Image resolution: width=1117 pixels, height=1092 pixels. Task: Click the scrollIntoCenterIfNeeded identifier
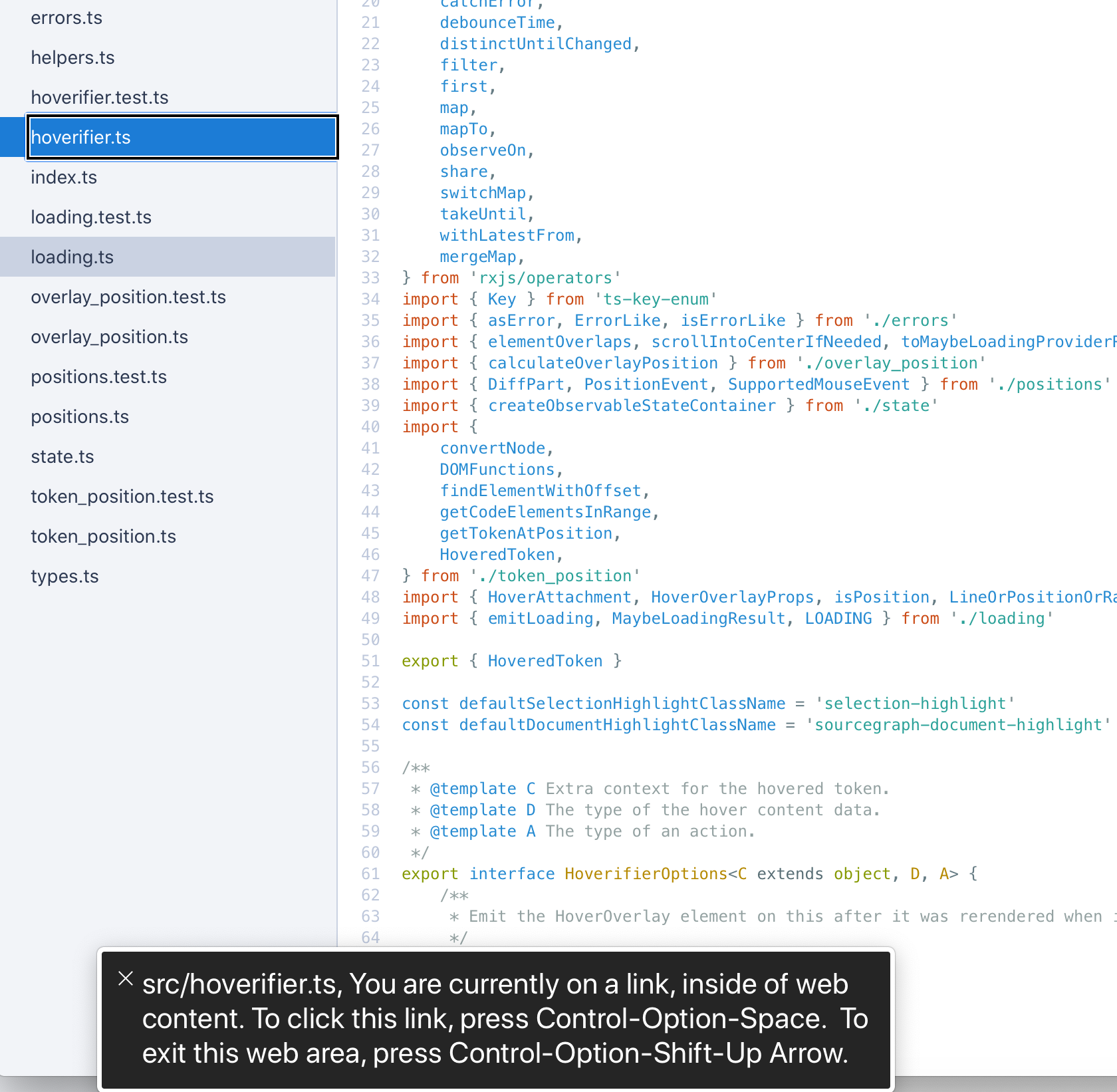point(767,342)
